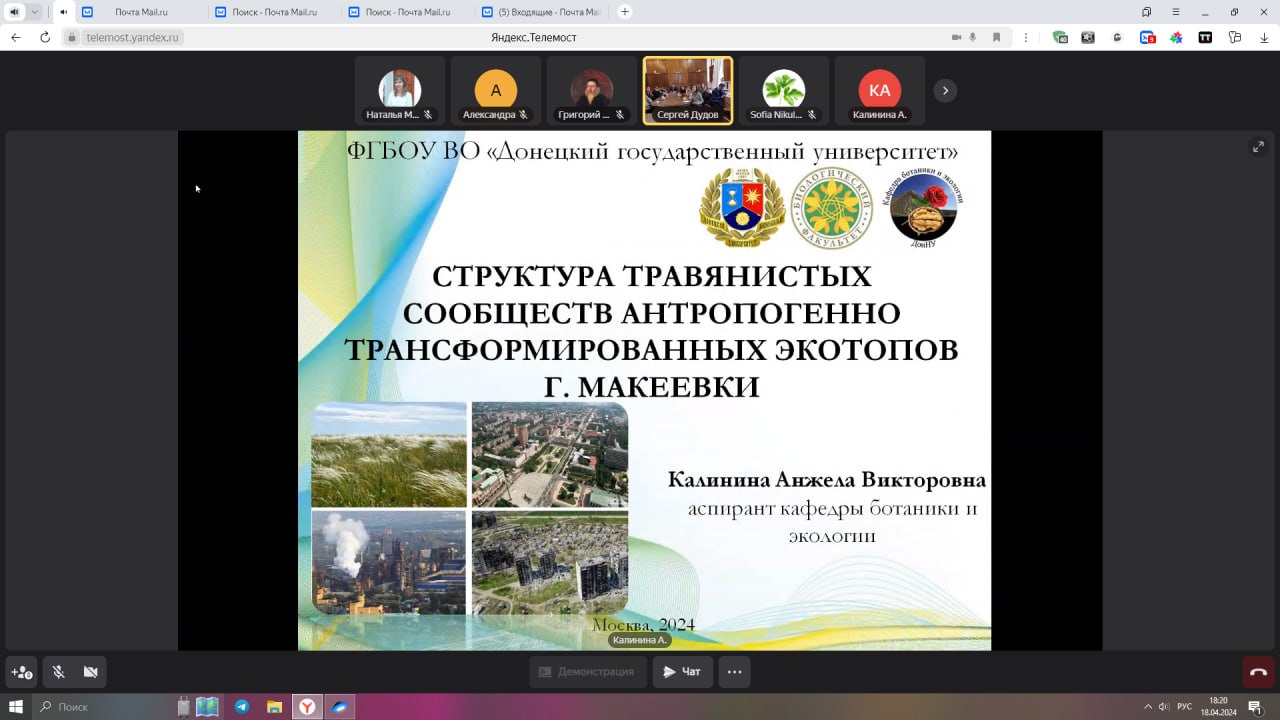Click the colorful pinwheel extension icon
Screen dimensions: 1280x720
[1176, 37]
